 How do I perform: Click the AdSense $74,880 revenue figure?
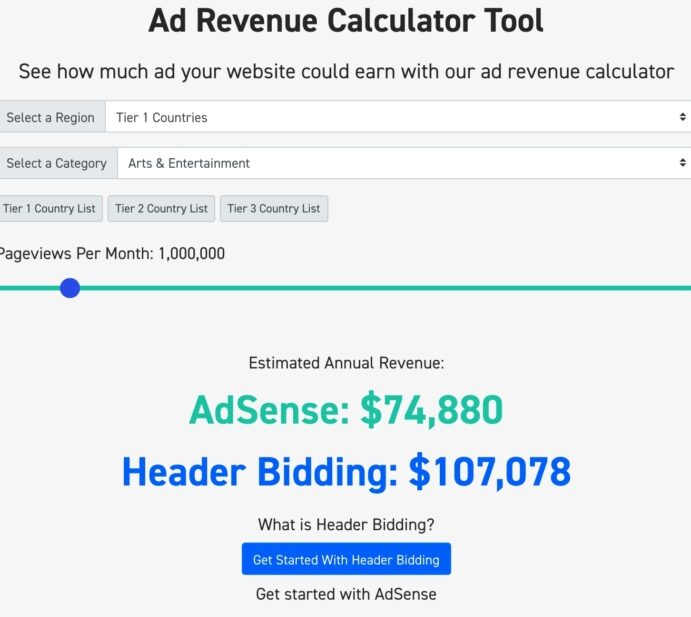click(346, 410)
